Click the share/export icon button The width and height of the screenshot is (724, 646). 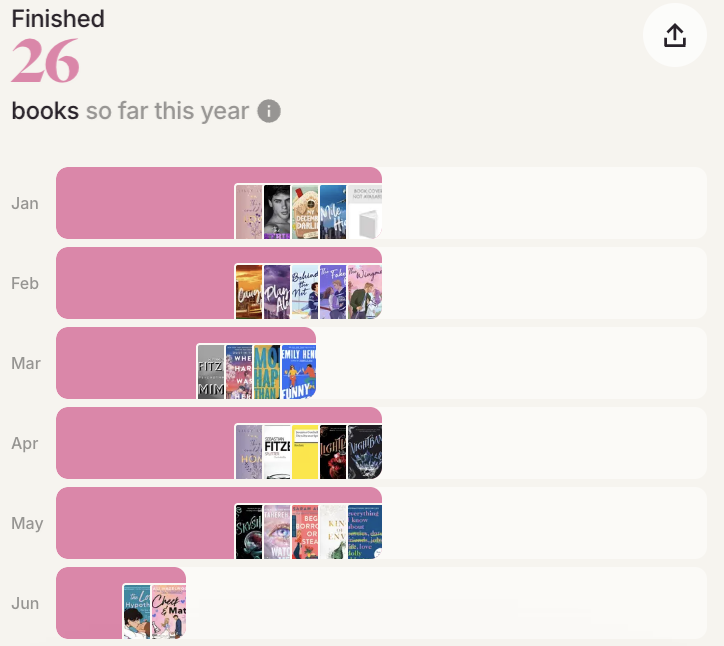click(x=675, y=35)
